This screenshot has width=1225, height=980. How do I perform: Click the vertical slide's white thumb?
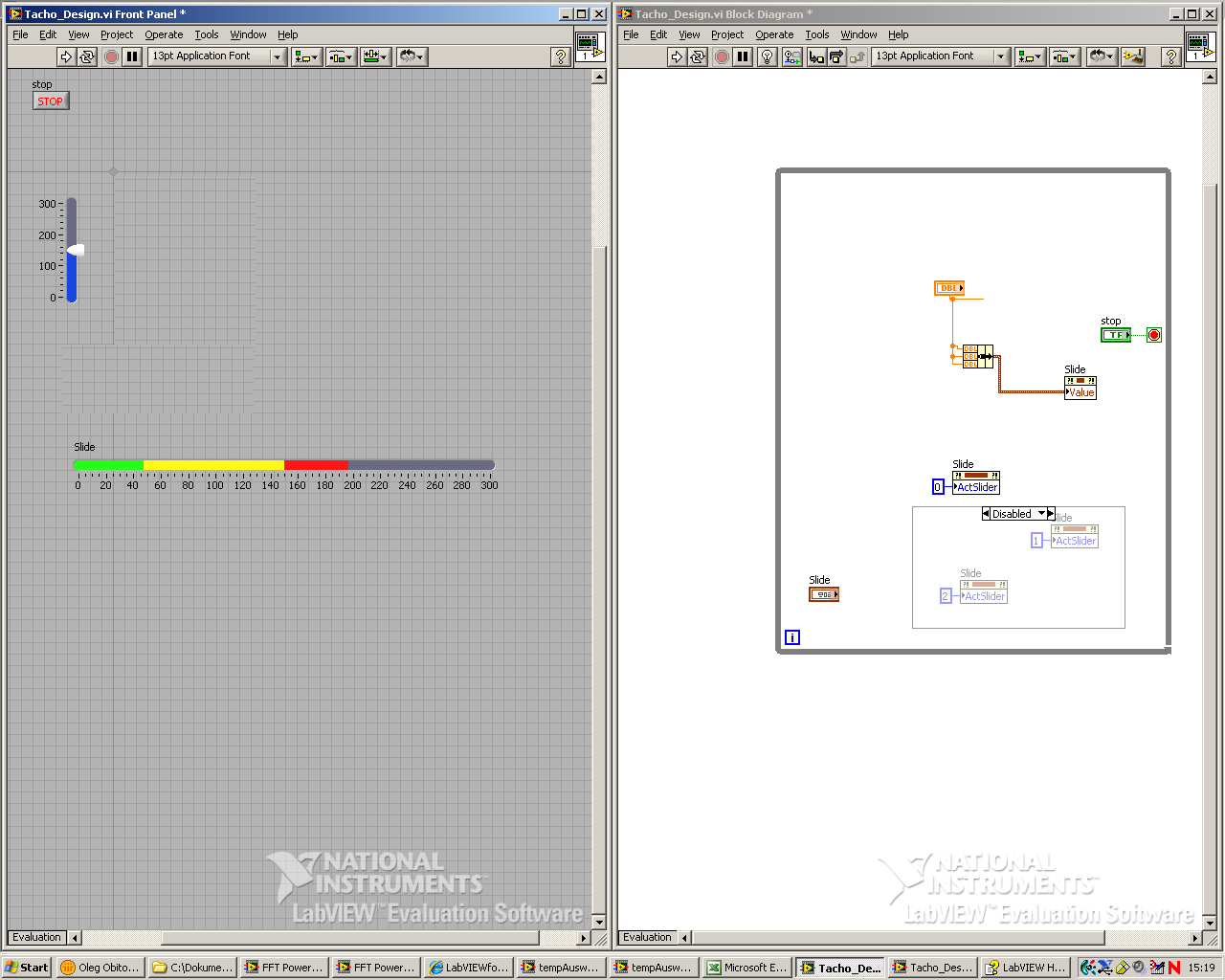(x=76, y=250)
